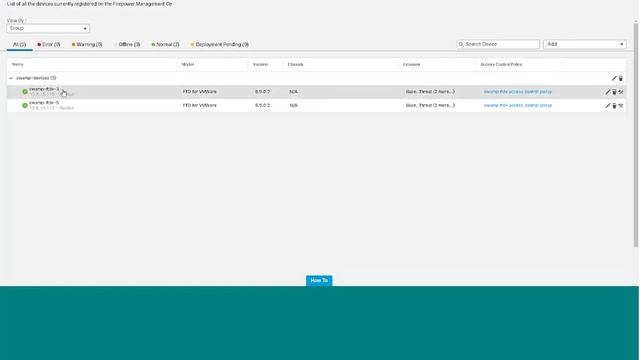
Task: Click green health status icon of swamp-ftdv-3
Action: pyautogui.click(x=25, y=92)
